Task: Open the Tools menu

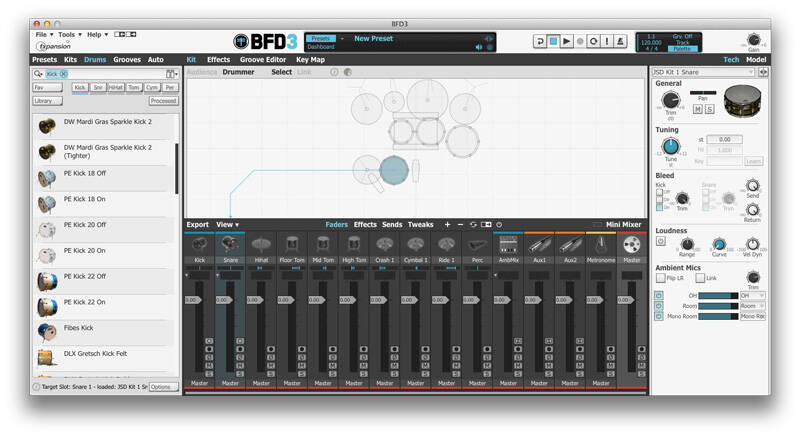Action: tap(69, 34)
